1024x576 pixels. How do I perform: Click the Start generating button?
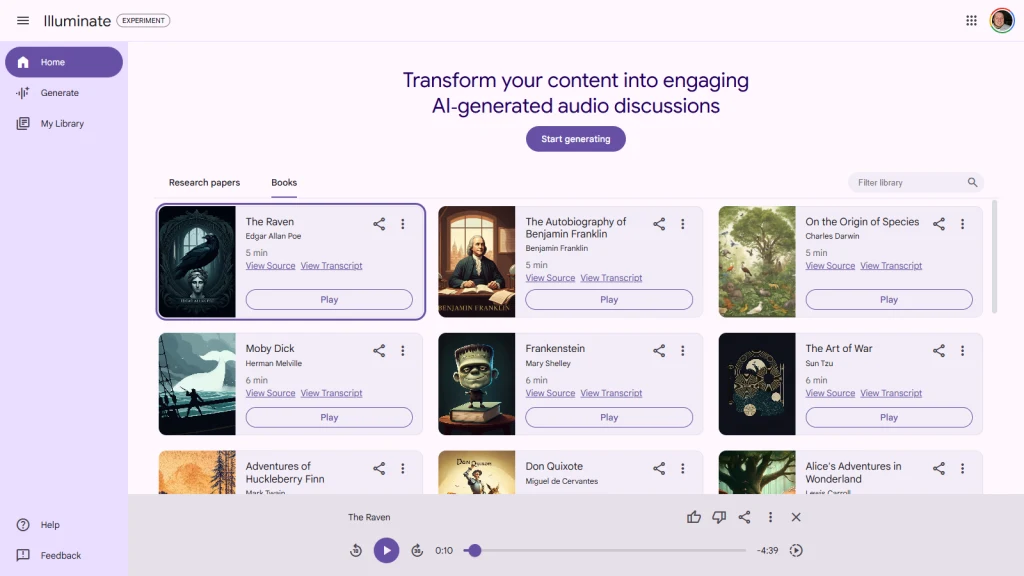tap(575, 139)
